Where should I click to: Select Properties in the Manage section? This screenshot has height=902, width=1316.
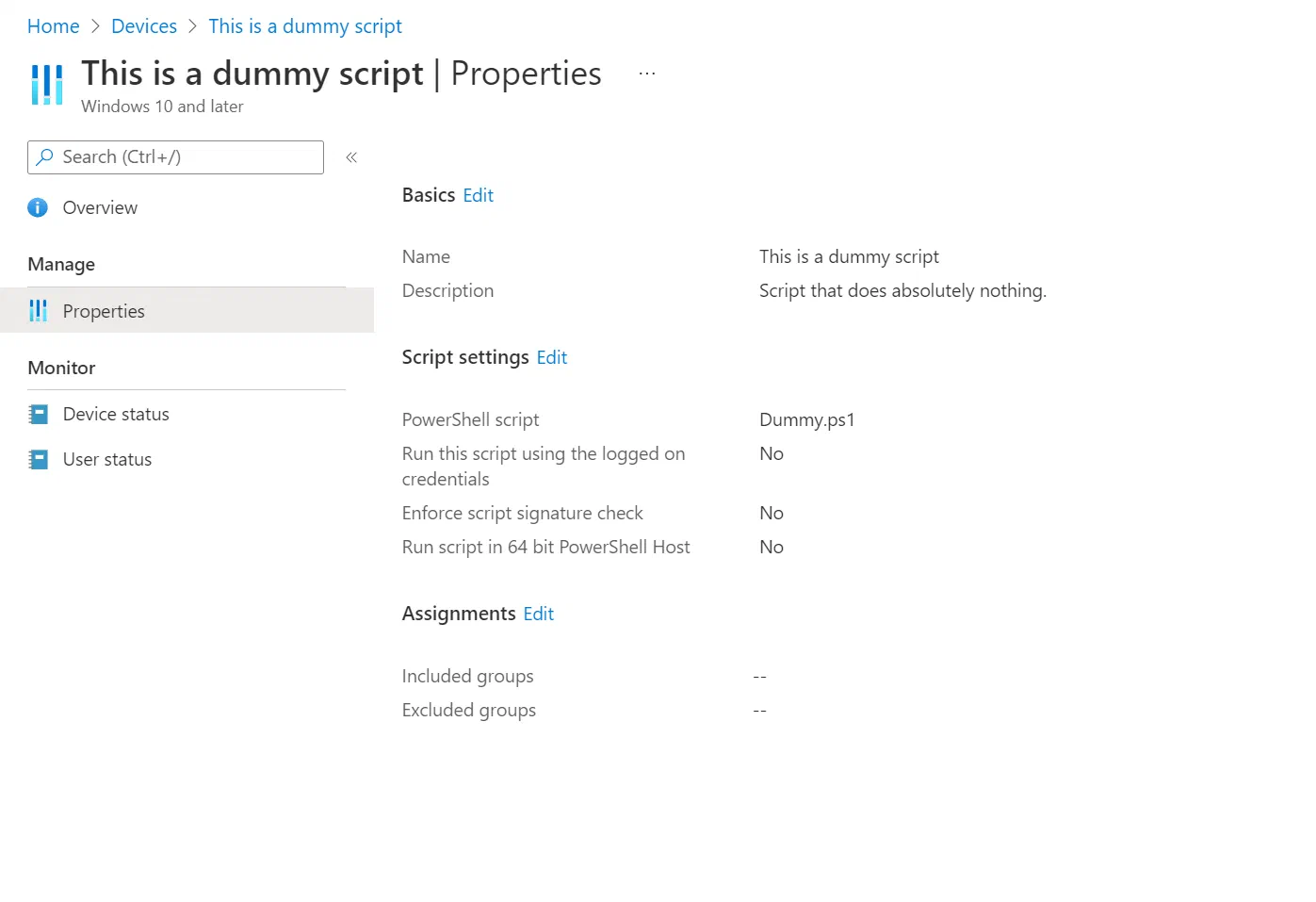coord(187,311)
